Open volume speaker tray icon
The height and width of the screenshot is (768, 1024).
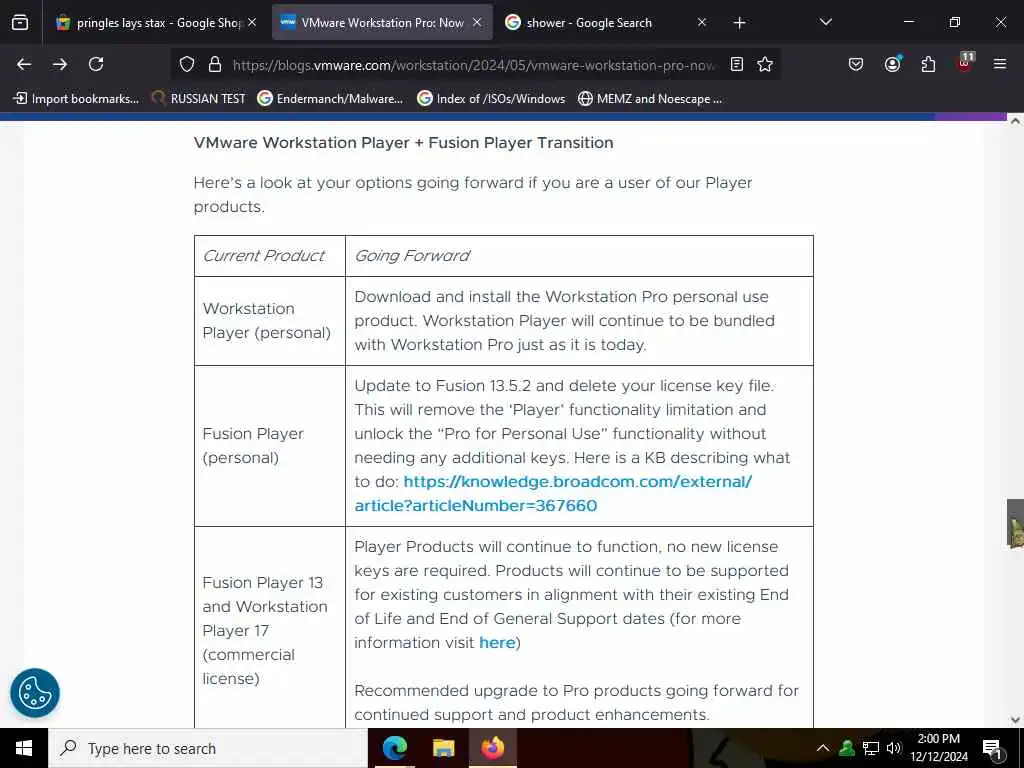point(893,748)
